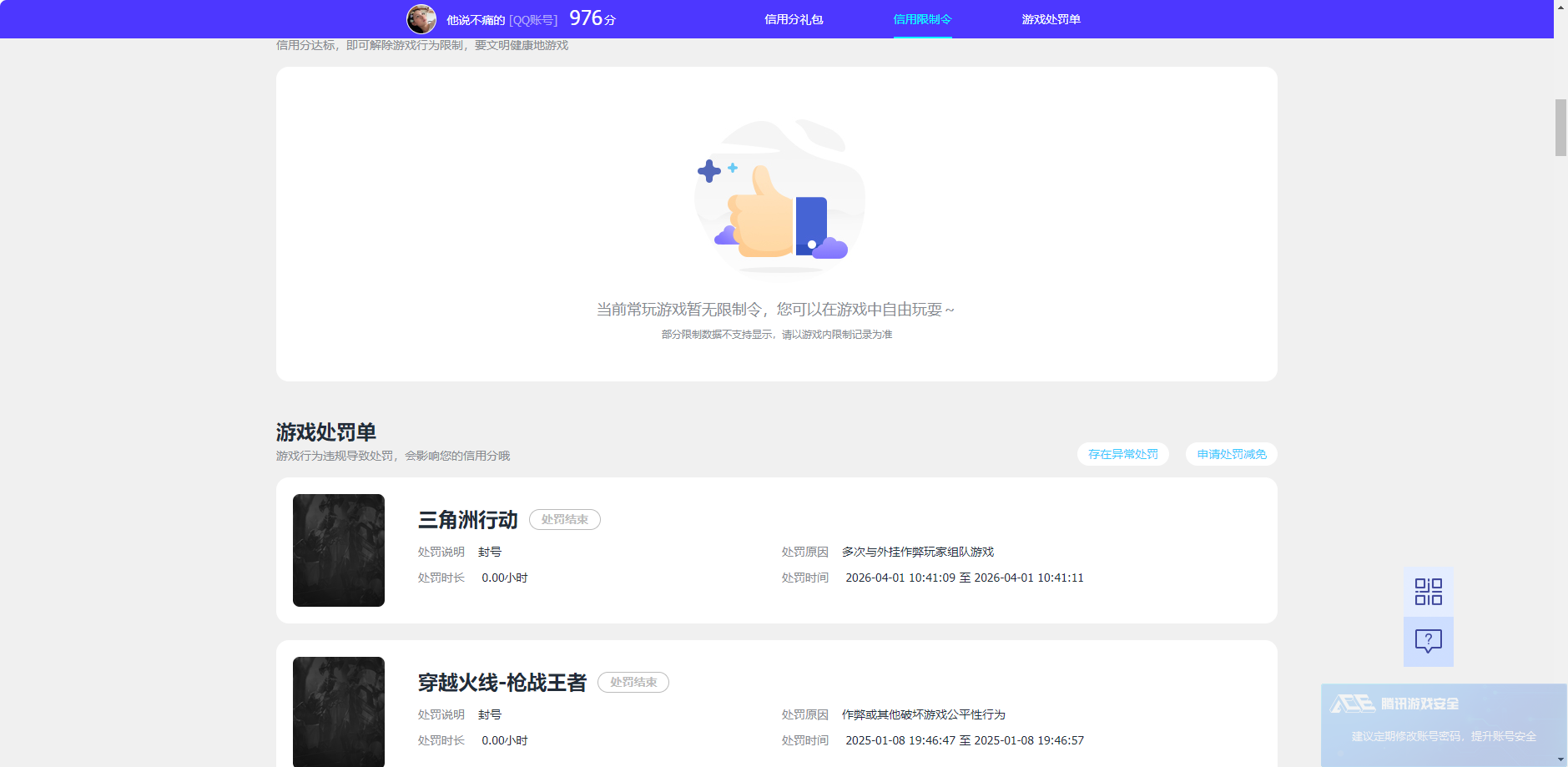Click the [QQ账号] label
The width and height of the screenshot is (1568, 767).
tap(533, 20)
